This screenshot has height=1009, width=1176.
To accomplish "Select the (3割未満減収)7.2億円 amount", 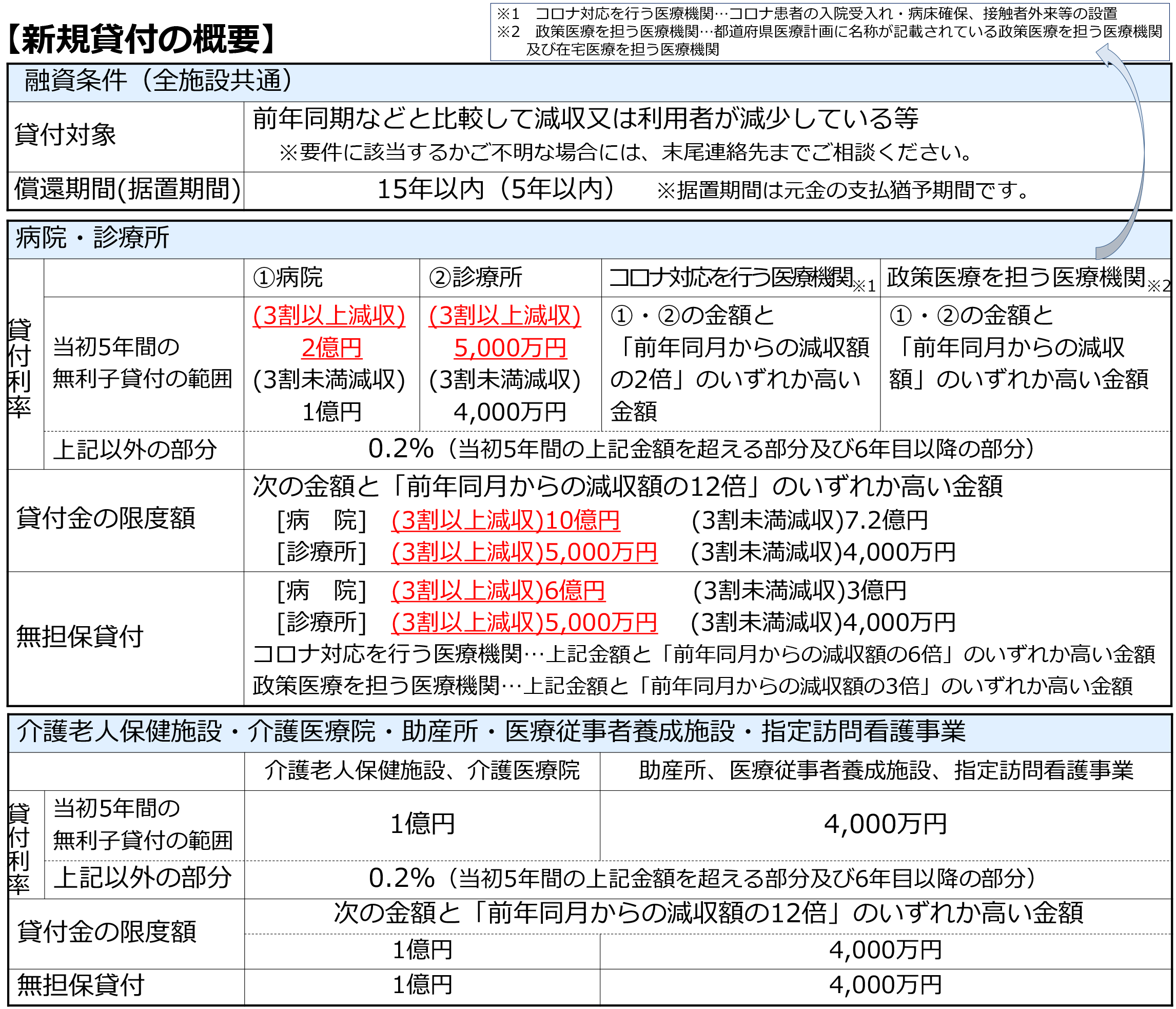I will 810,520.
